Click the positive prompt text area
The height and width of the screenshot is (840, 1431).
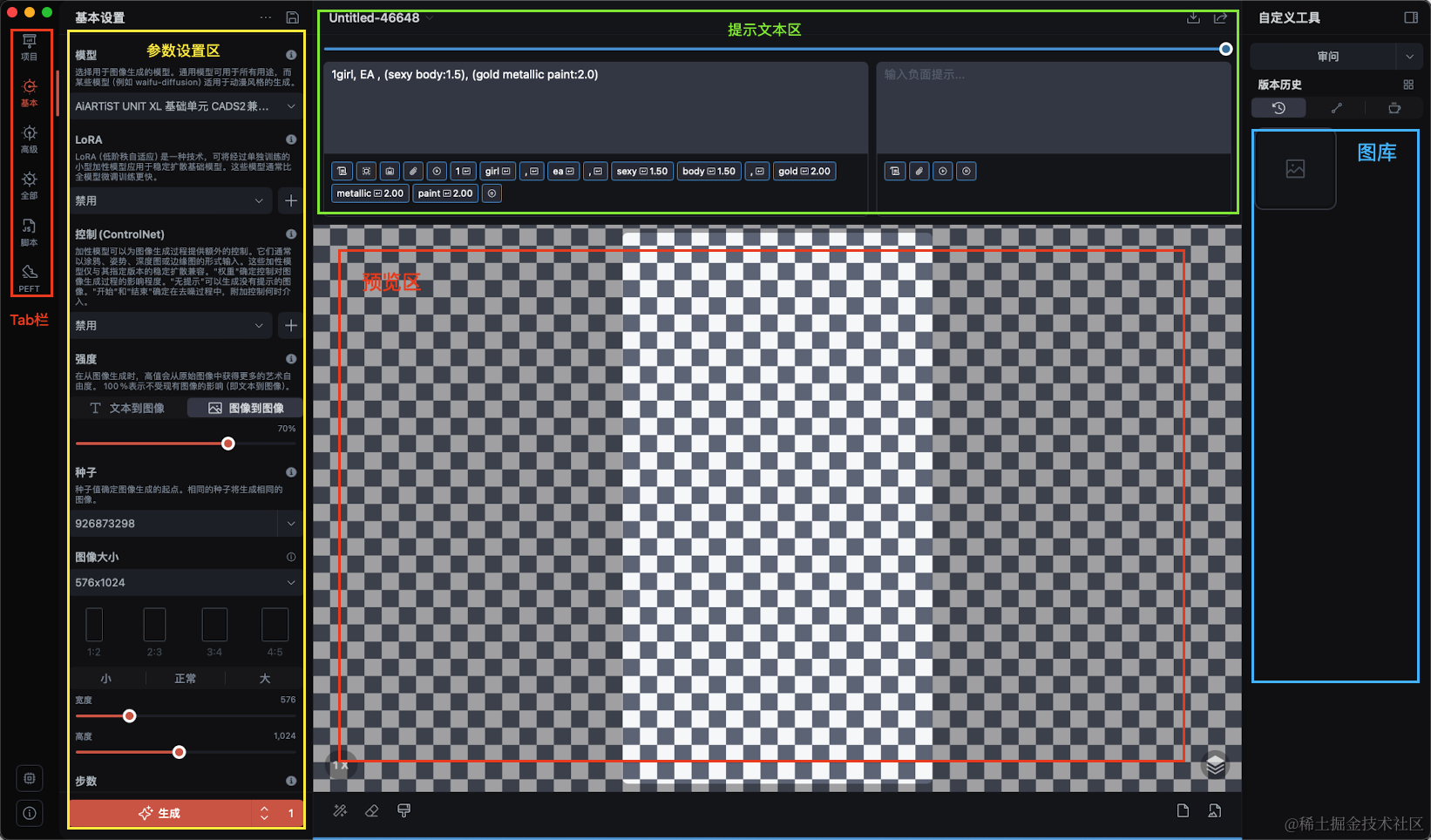pos(595,106)
